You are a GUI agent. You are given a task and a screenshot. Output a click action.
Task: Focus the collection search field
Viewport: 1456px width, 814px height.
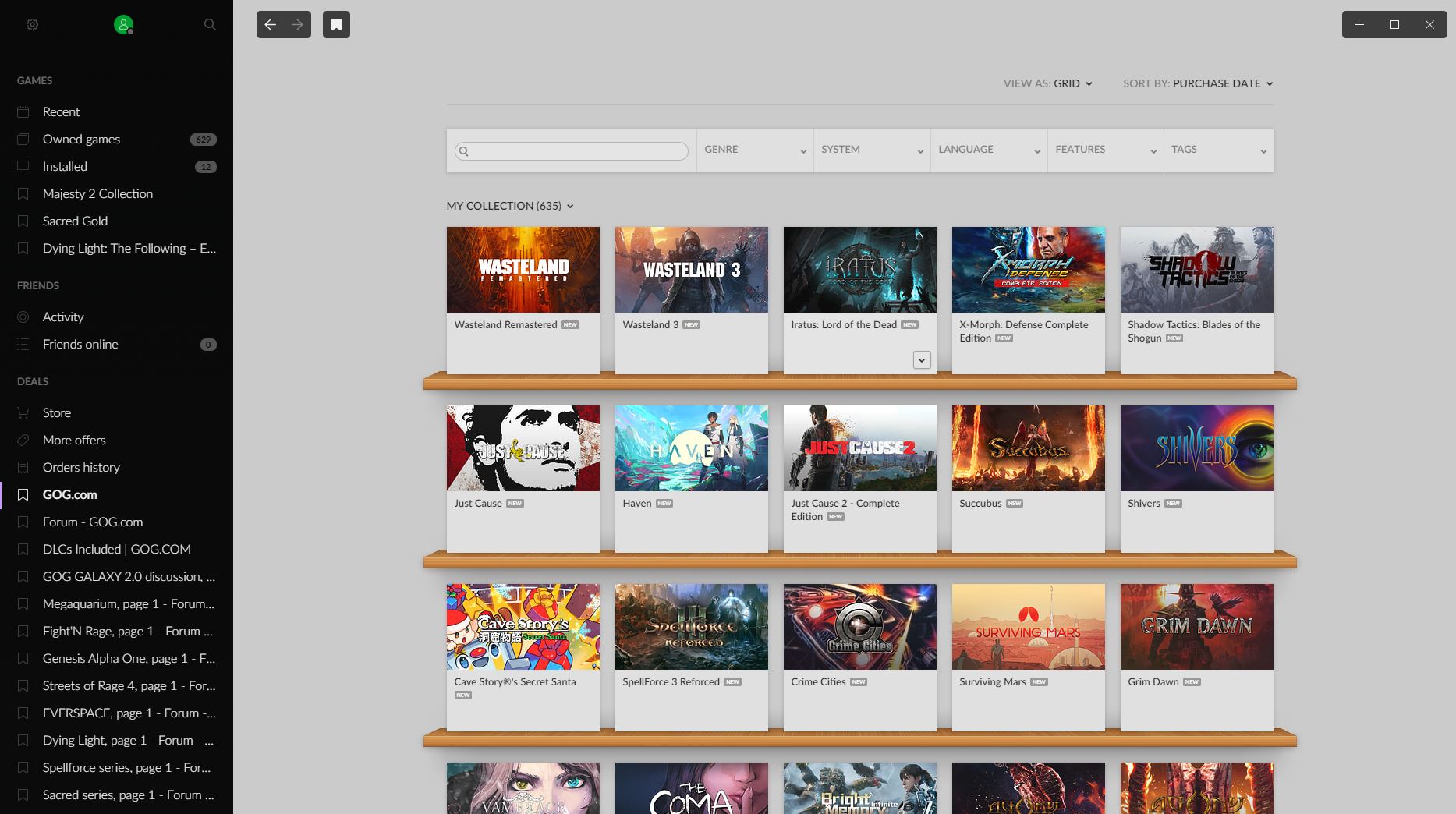pos(572,151)
